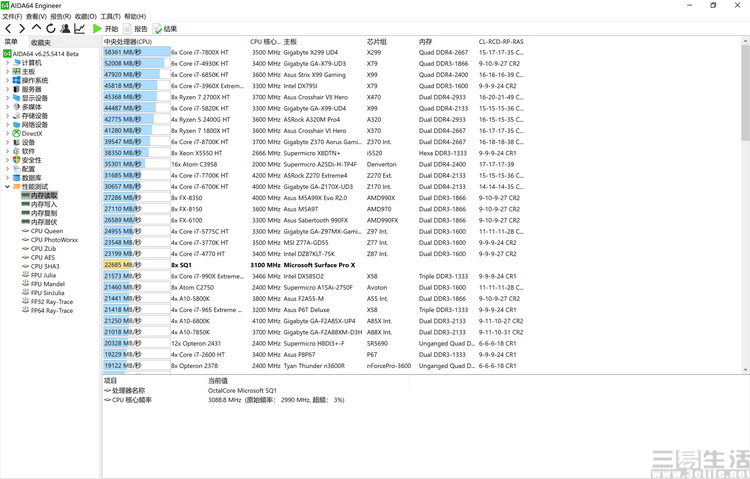Select the 软件 tree icon

pos(17,151)
